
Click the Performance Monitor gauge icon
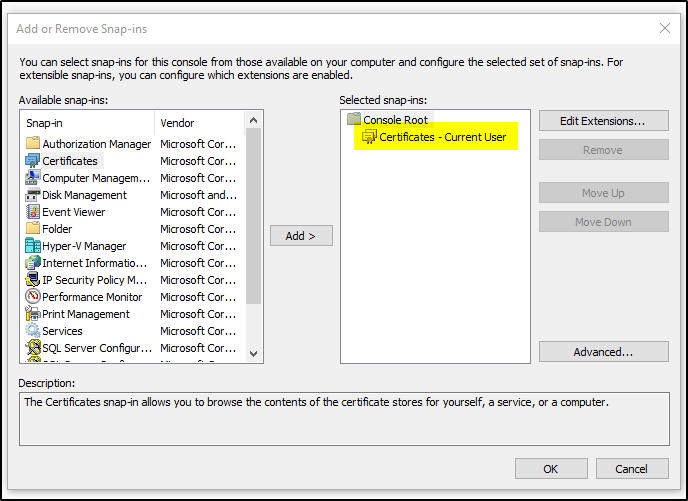point(33,297)
